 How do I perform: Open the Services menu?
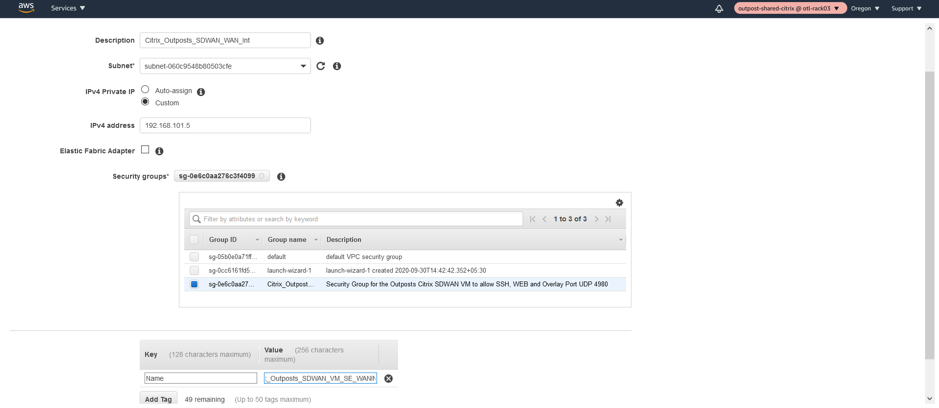[68, 8]
